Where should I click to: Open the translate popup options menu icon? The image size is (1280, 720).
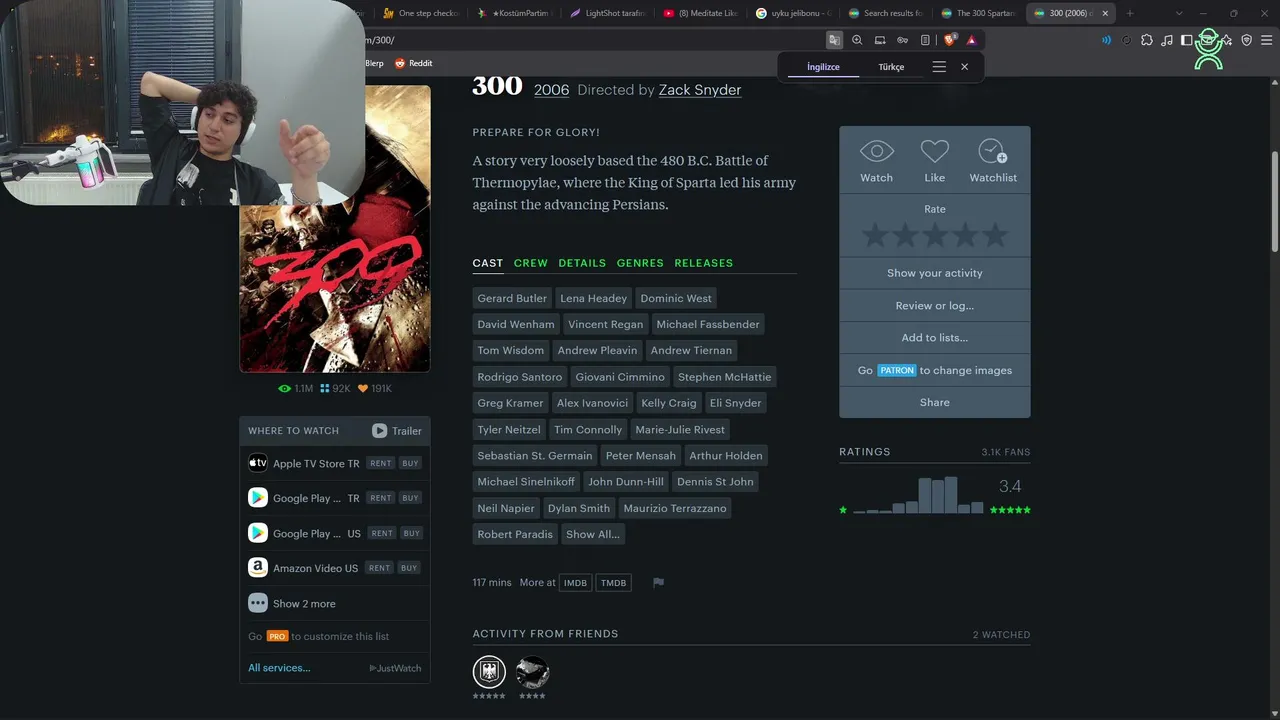939,67
